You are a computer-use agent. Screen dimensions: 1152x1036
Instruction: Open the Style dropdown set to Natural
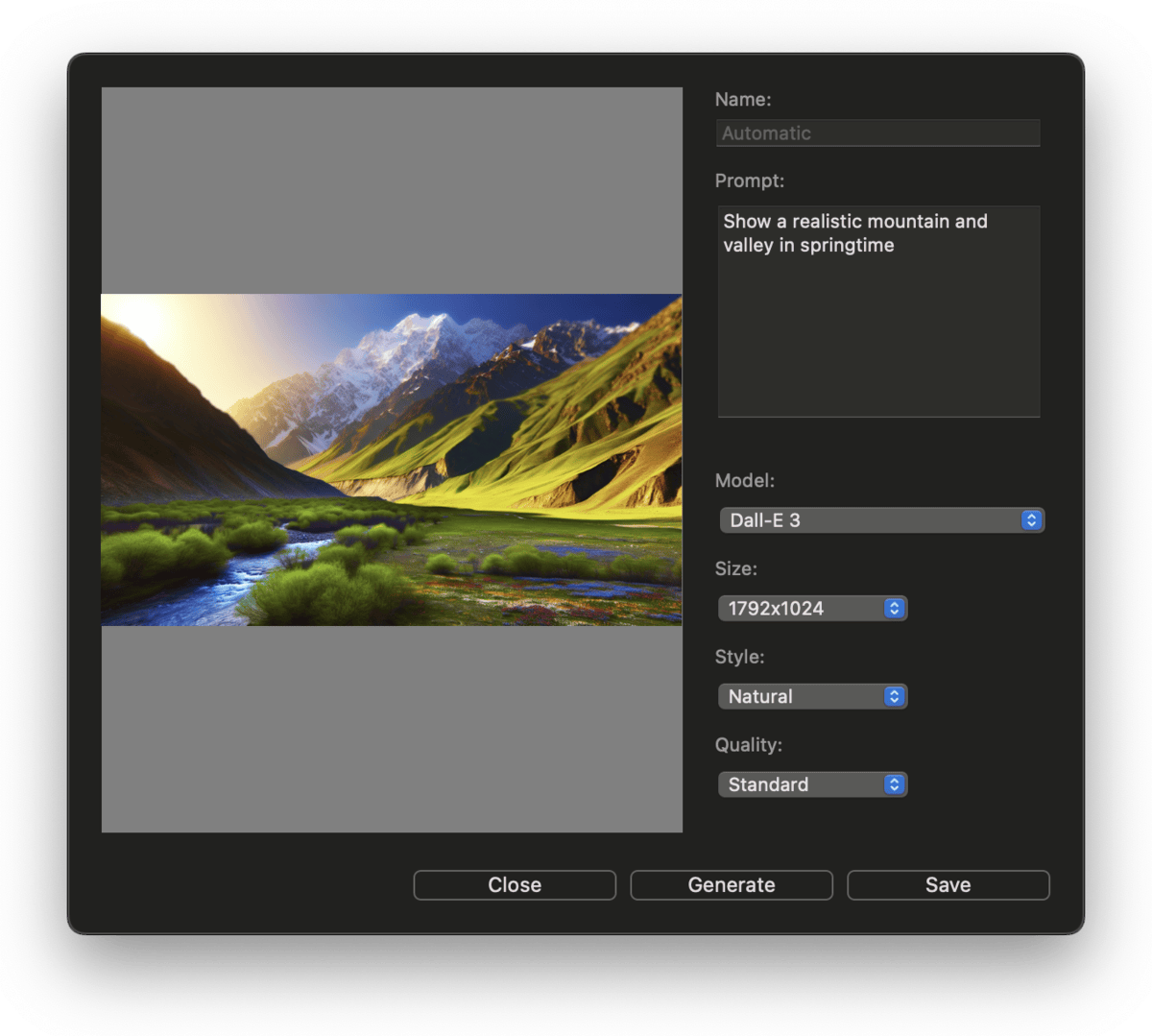(x=802, y=697)
